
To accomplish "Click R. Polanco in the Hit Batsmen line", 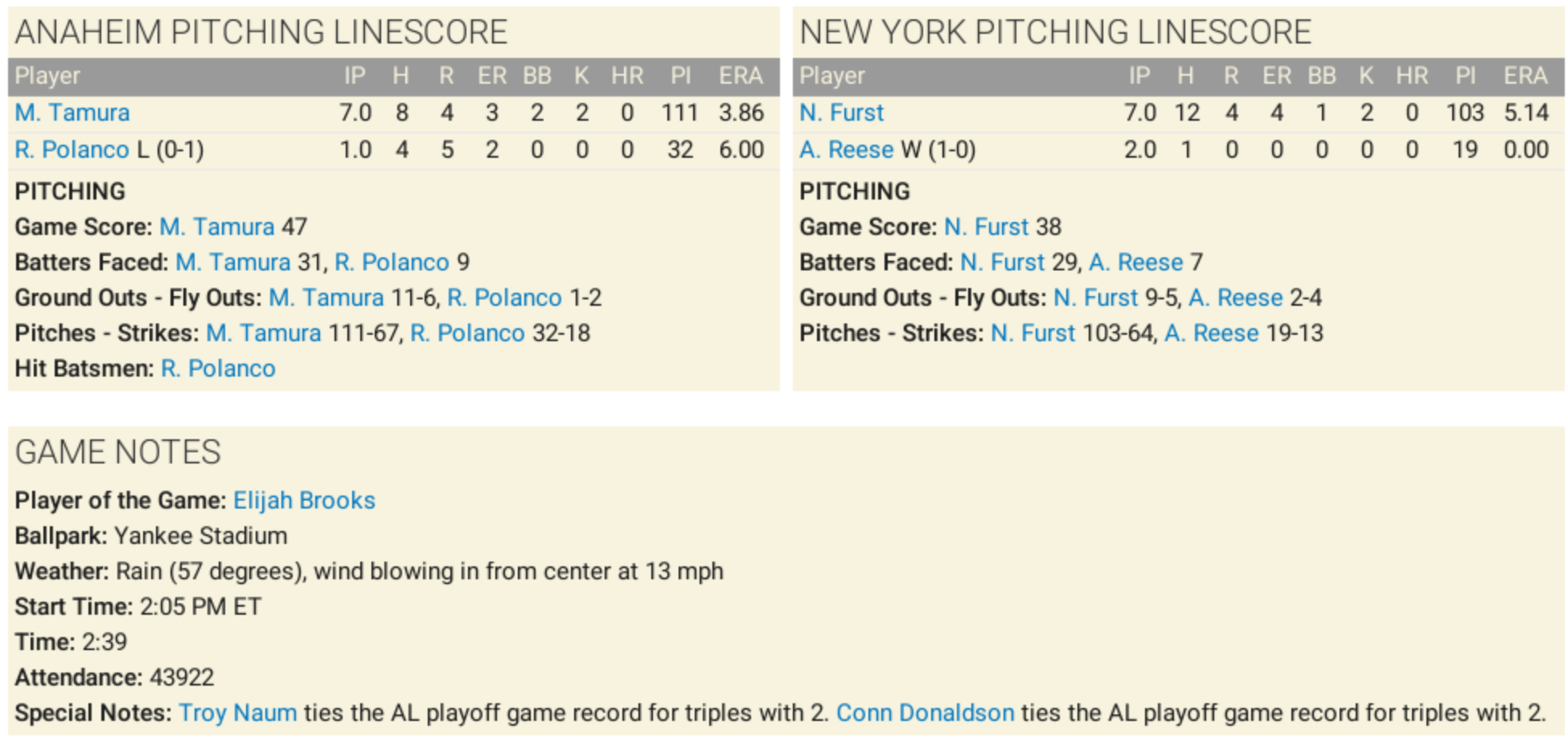I will (218, 368).
